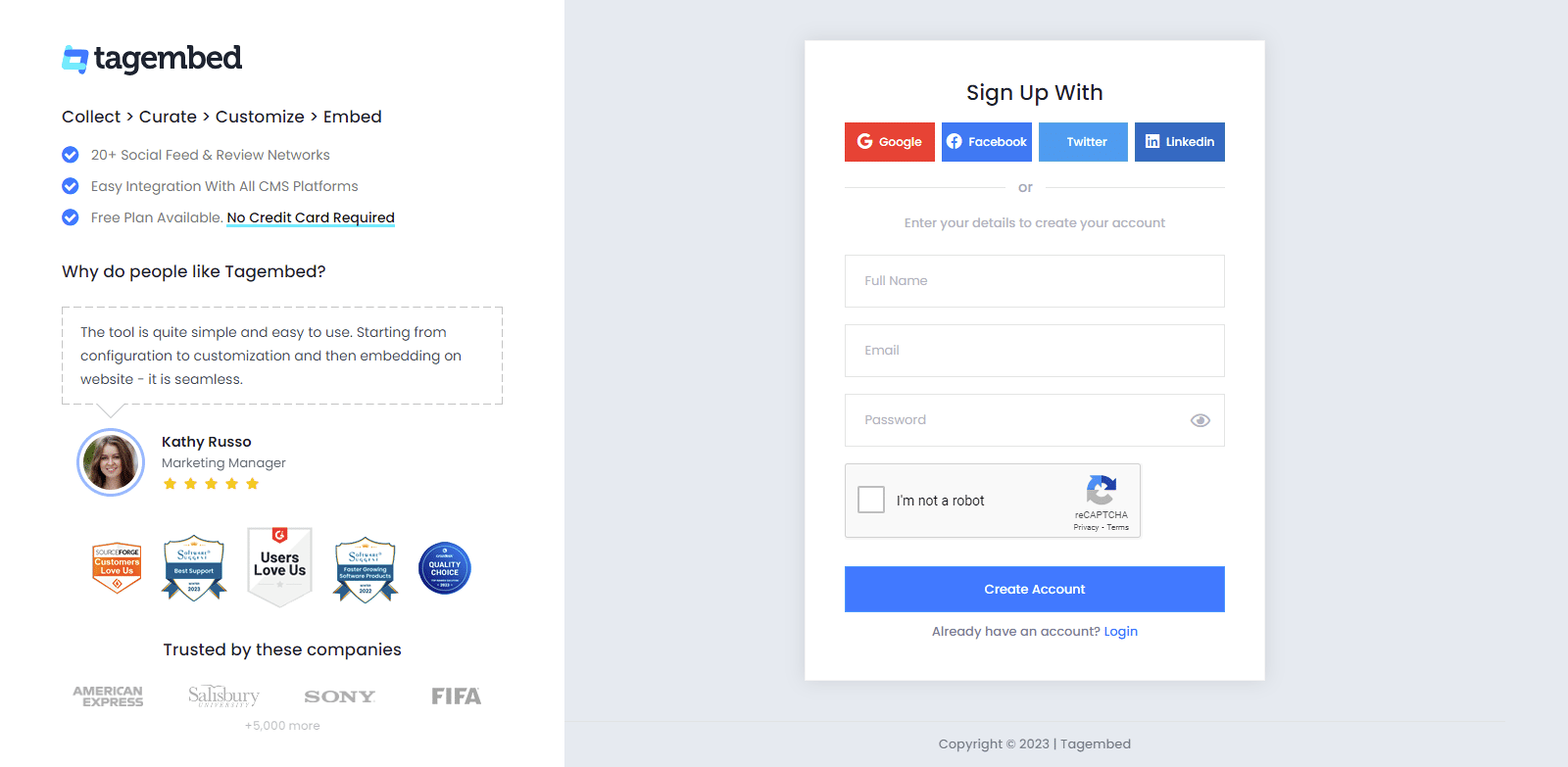1568x767 pixels.
Task: Sign up with Google
Action: [x=889, y=141]
